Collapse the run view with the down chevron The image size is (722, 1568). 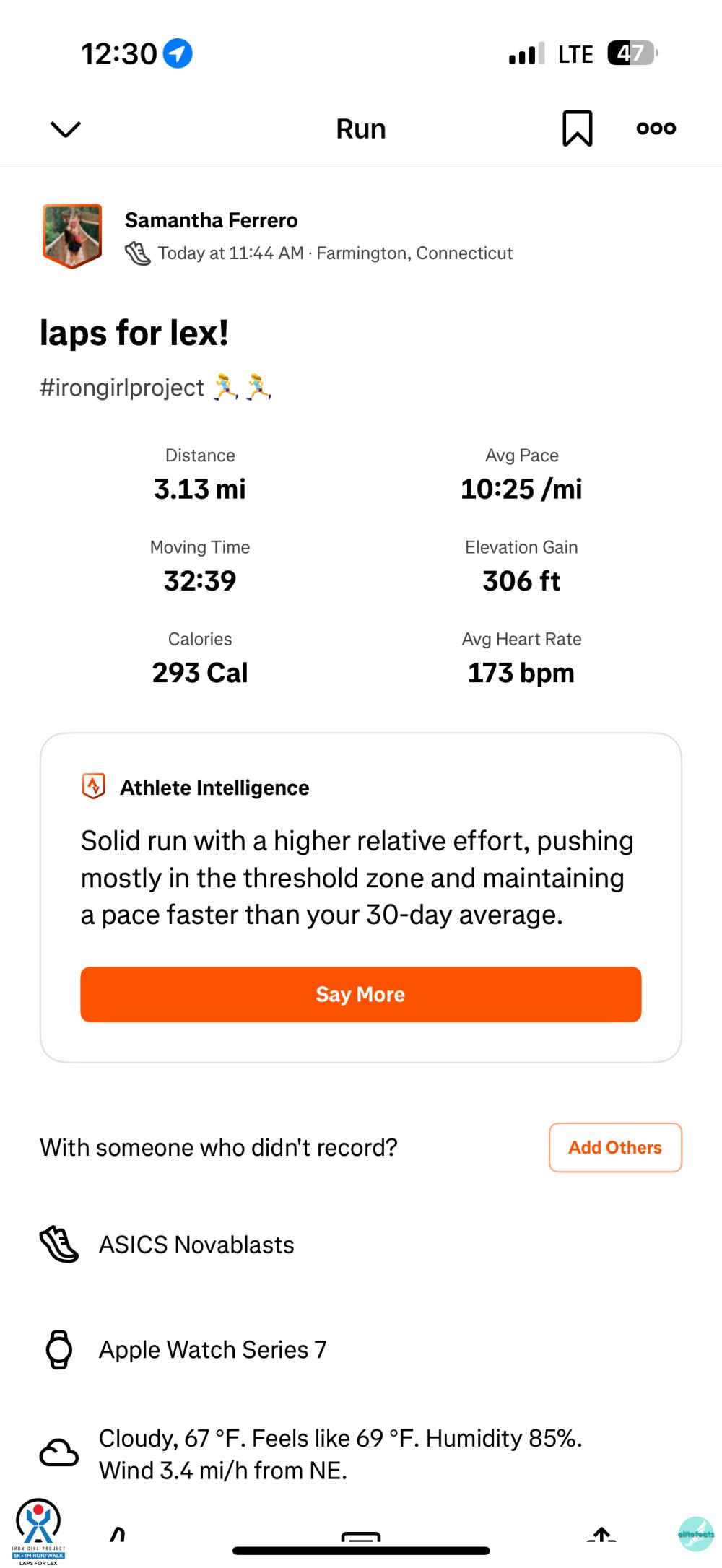[x=65, y=129]
